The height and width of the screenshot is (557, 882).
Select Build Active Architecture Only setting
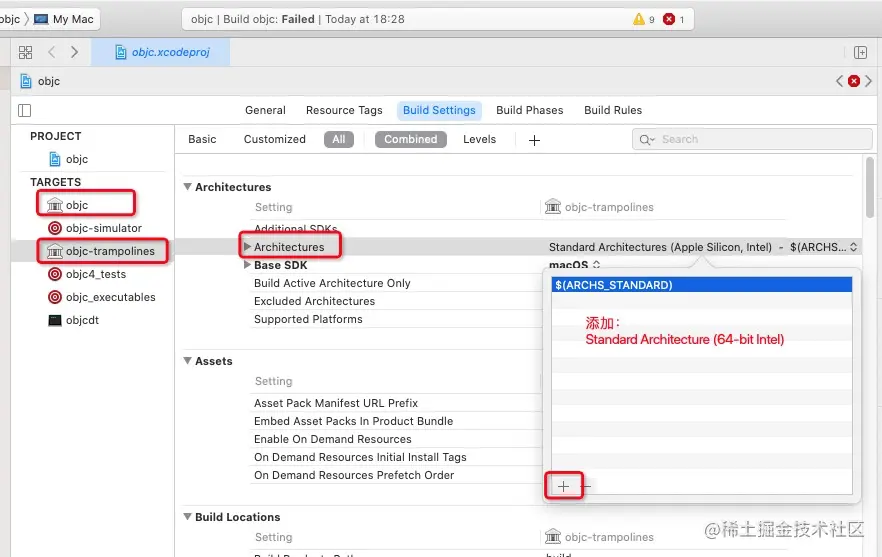tap(332, 283)
